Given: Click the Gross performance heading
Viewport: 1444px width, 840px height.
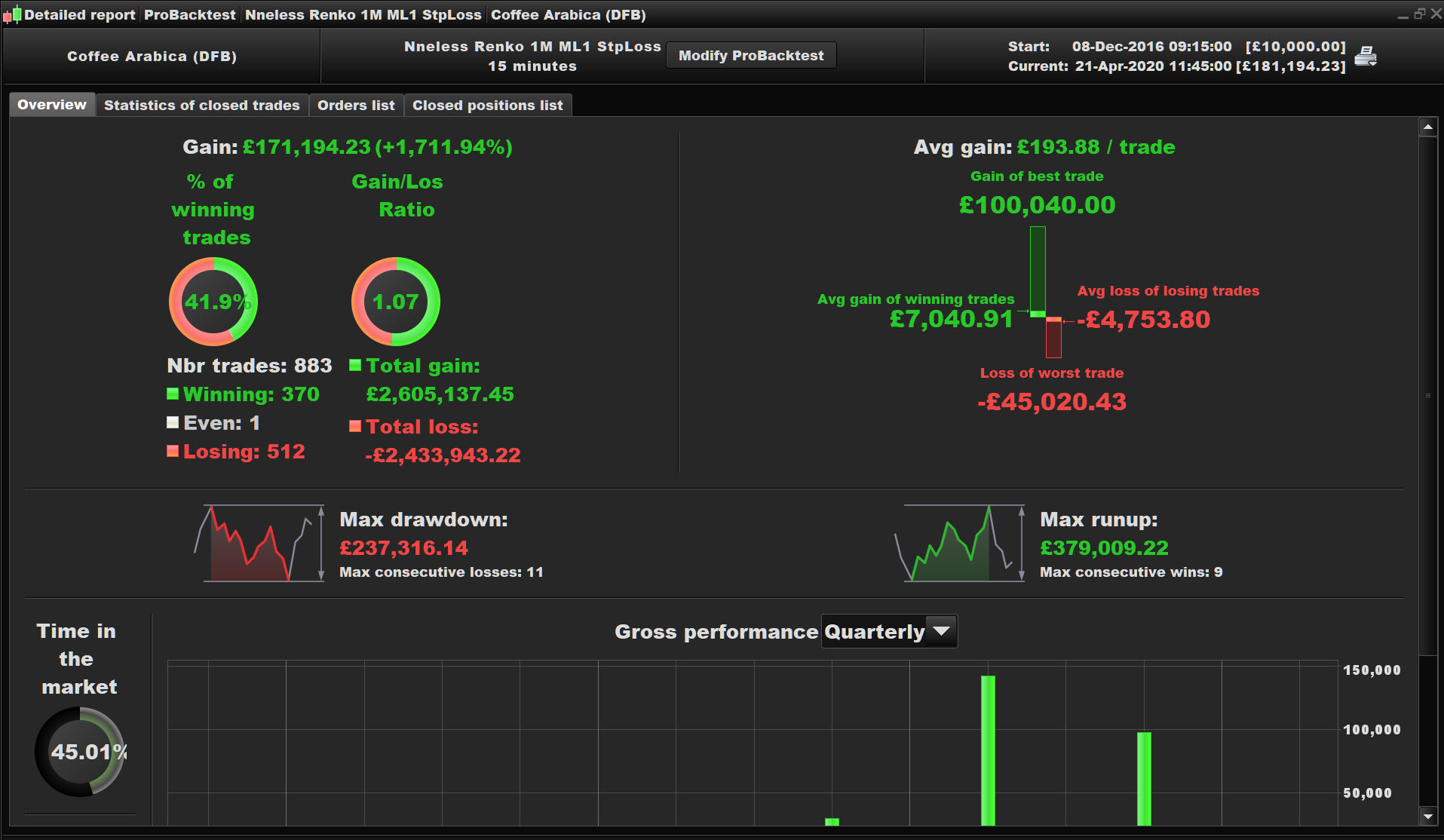Looking at the screenshot, I should [716, 632].
